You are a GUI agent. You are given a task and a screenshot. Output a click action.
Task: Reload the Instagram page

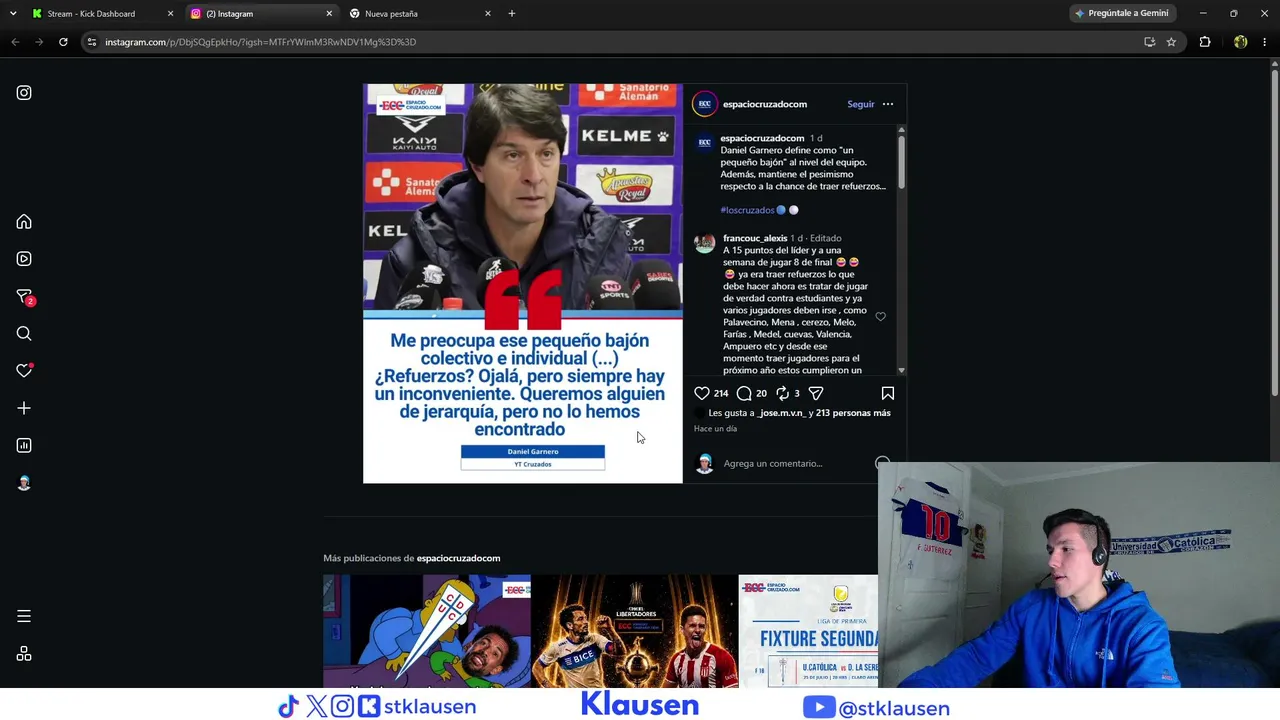point(63,42)
